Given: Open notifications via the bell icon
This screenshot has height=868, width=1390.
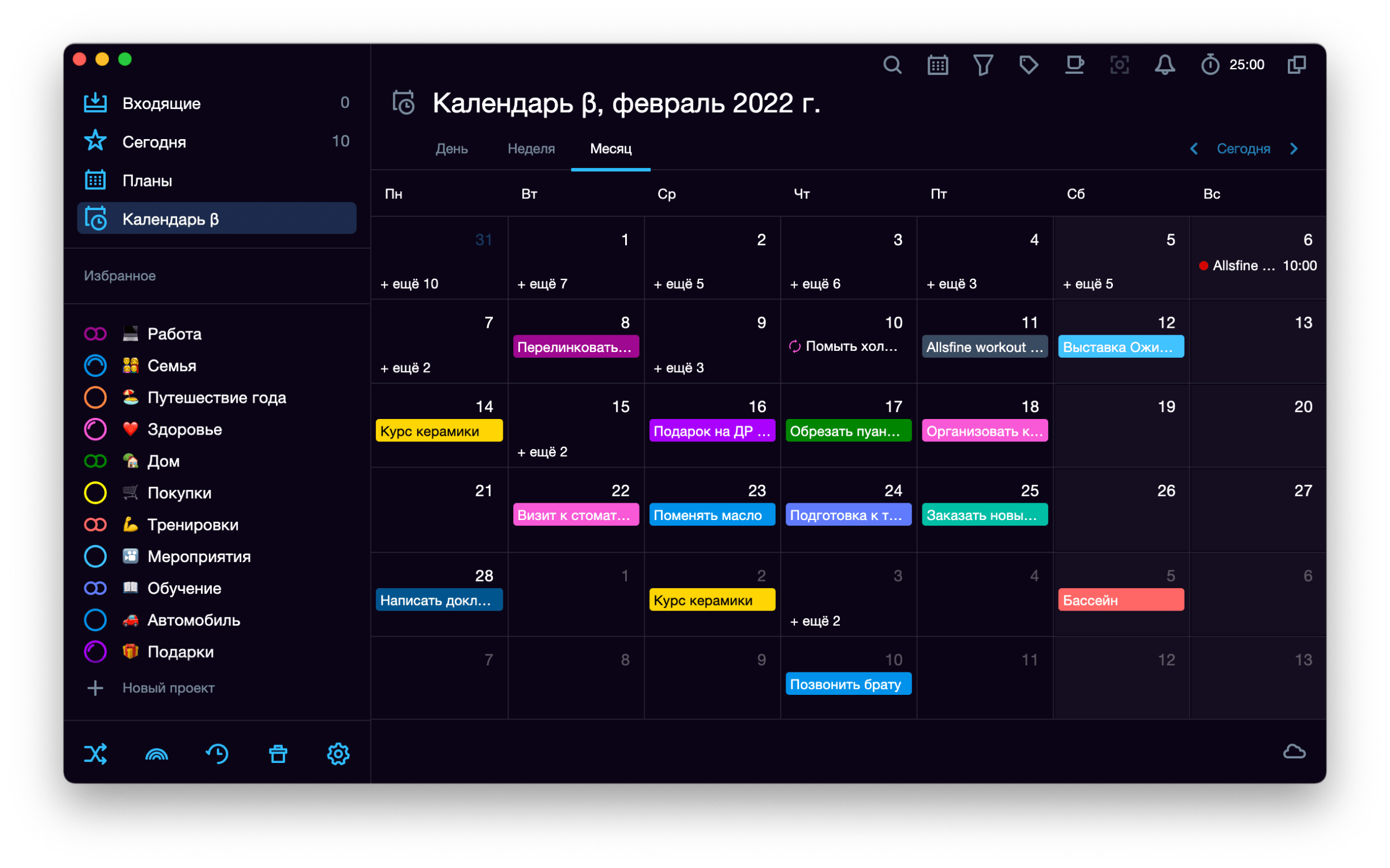Looking at the screenshot, I should coord(1164,65).
